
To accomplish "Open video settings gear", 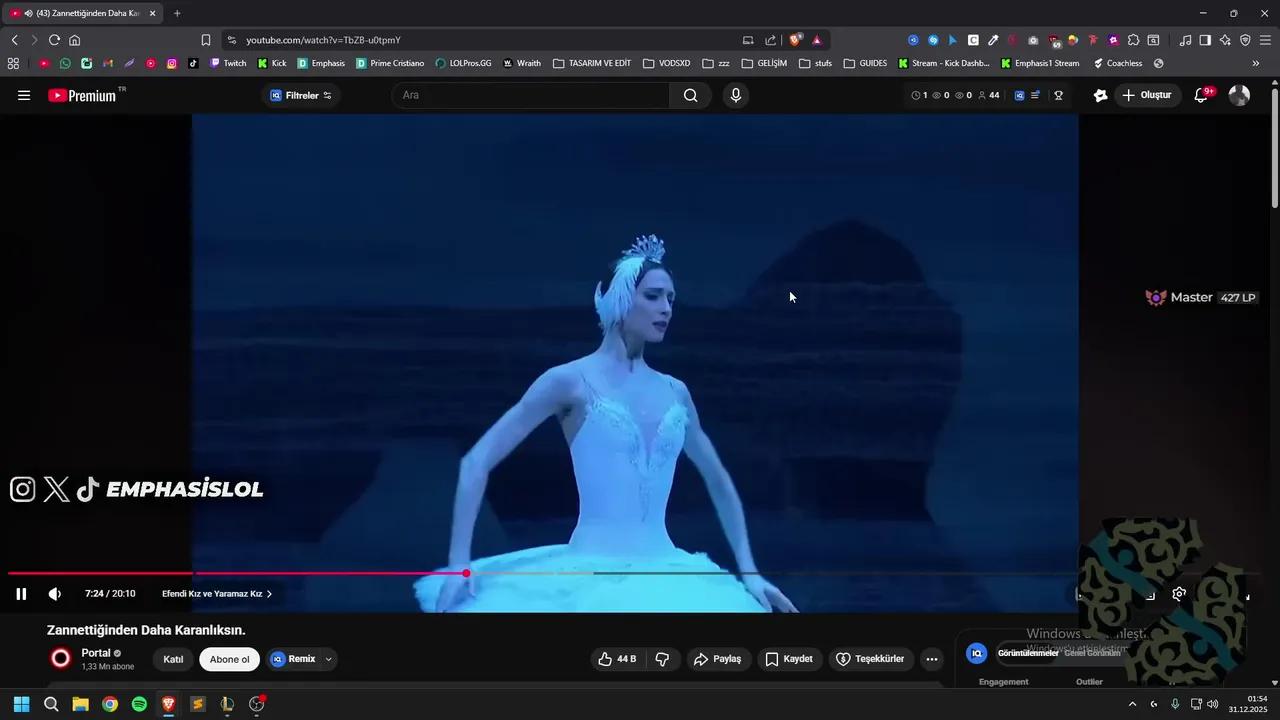I will (1179, 594).
